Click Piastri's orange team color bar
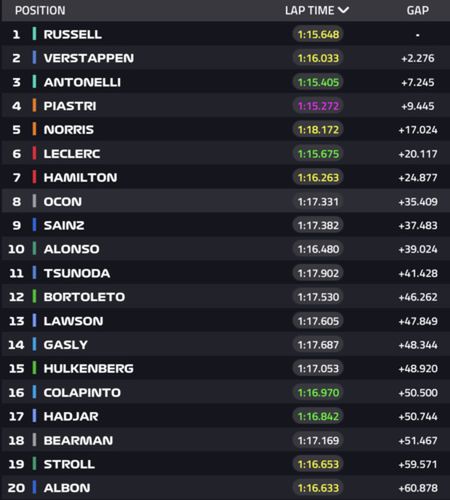 pos(34,106)
